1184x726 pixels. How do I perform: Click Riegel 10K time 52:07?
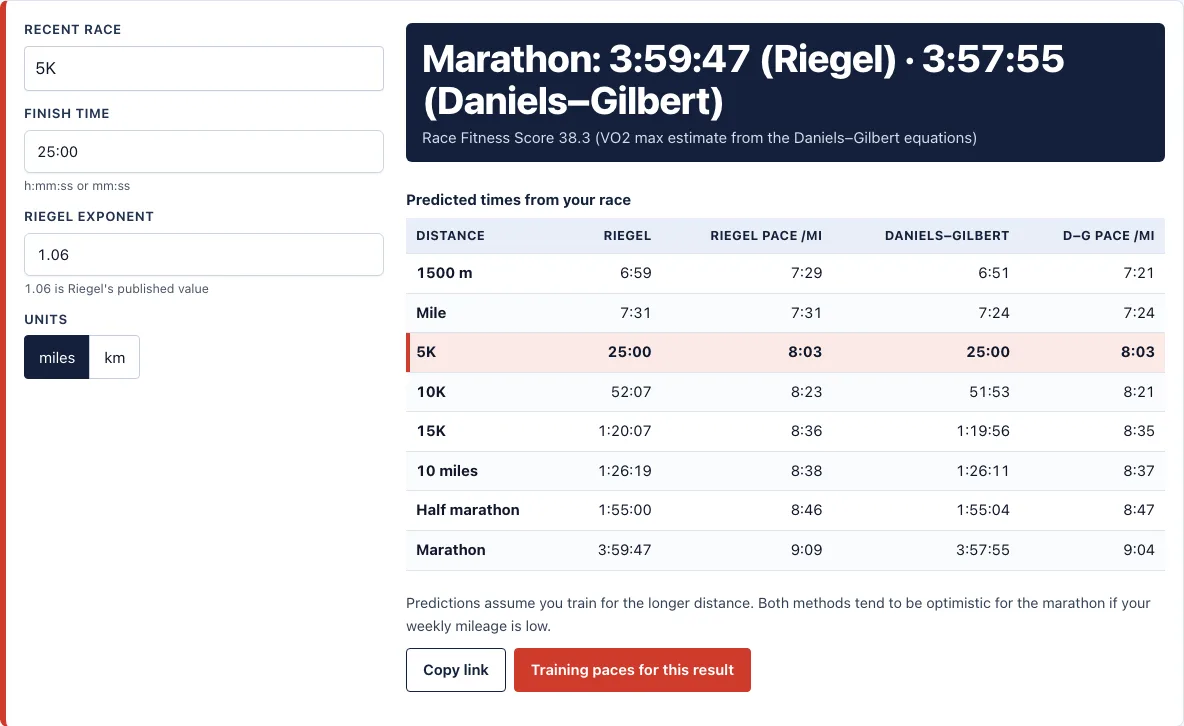[631, 392]
